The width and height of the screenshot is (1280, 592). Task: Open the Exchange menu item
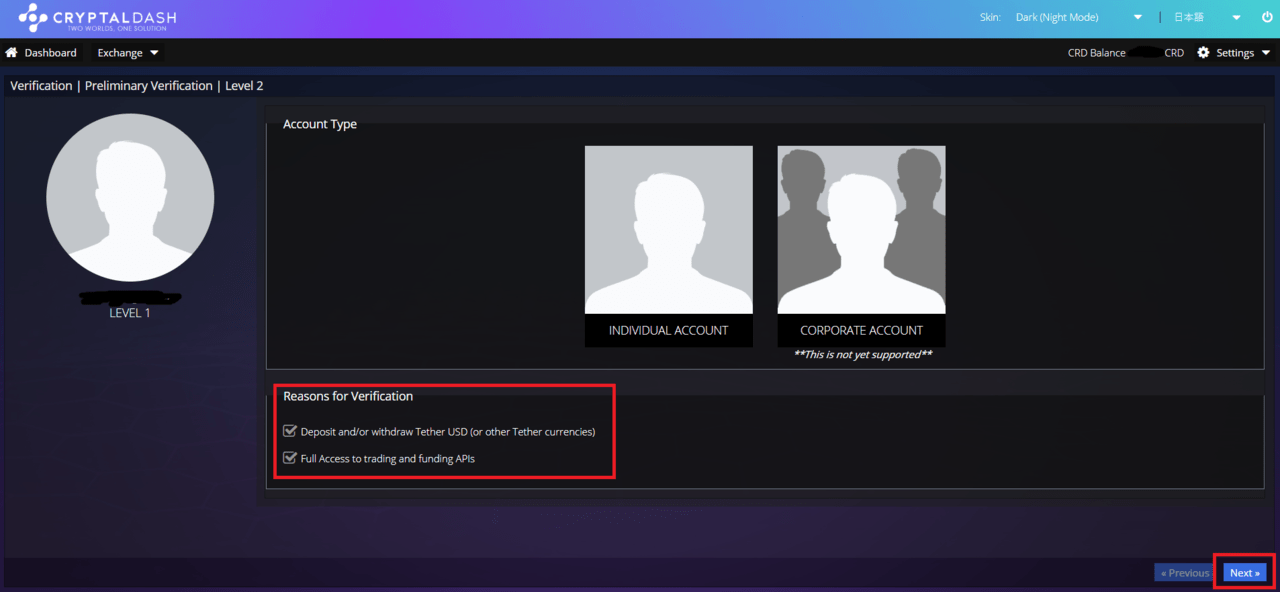point(120,53)
